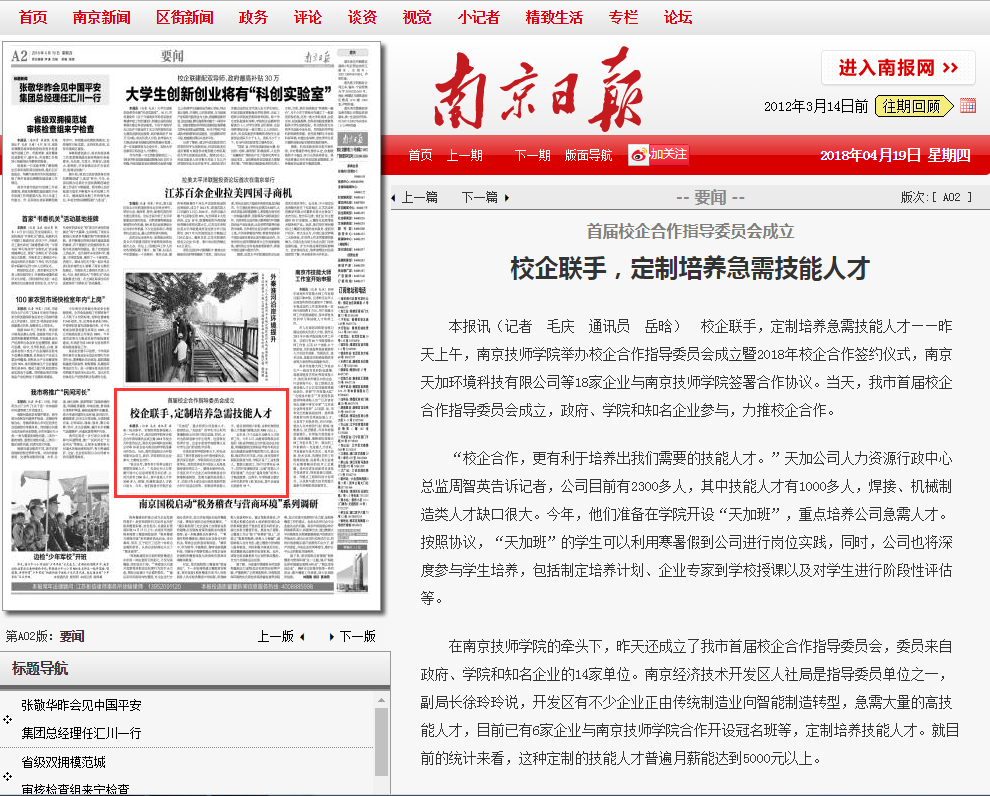Open the 往期回顾 past issues button

pos(911,106)
